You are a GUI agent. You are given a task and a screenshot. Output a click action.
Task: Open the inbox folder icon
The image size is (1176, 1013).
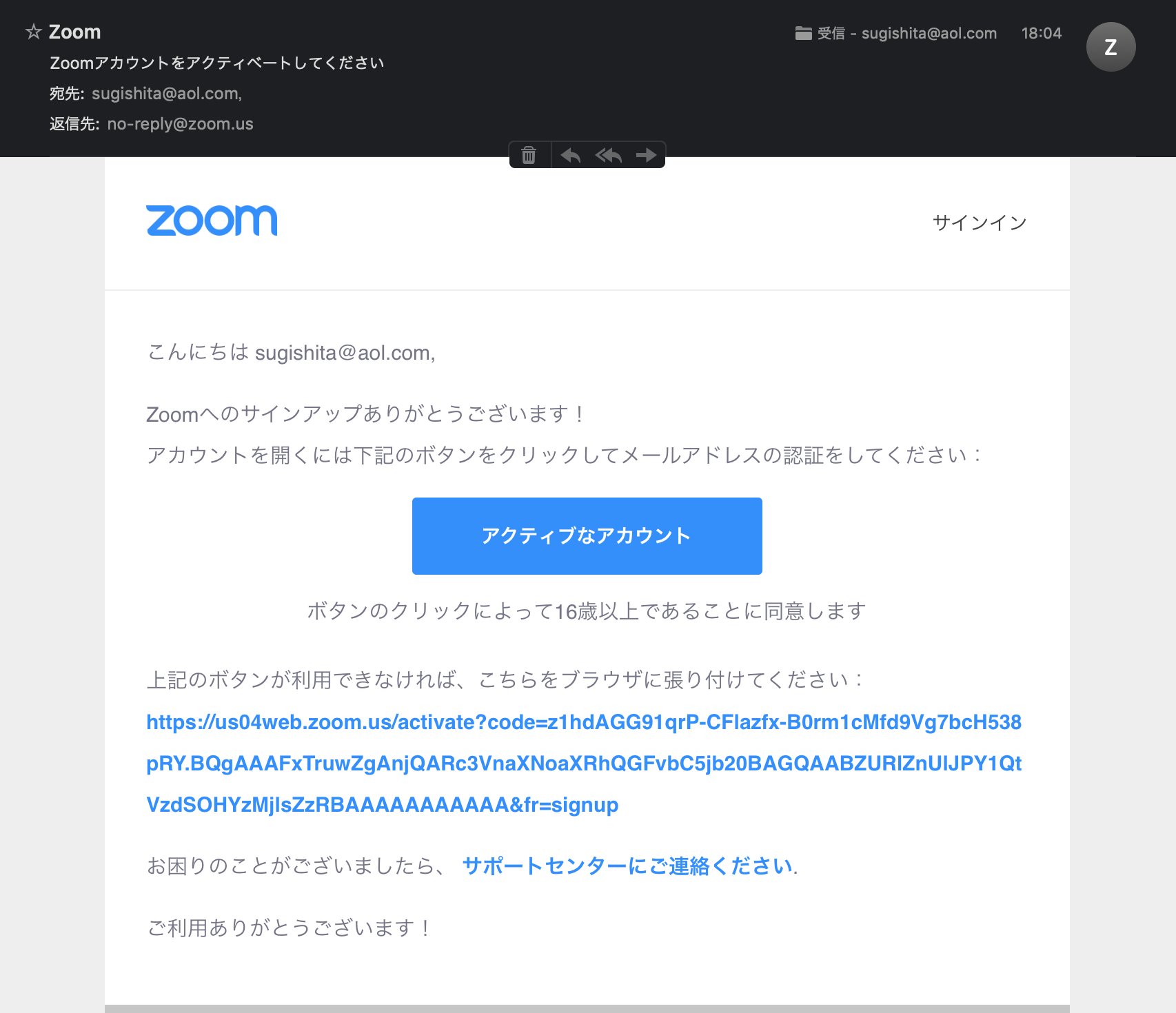point(803,33)
